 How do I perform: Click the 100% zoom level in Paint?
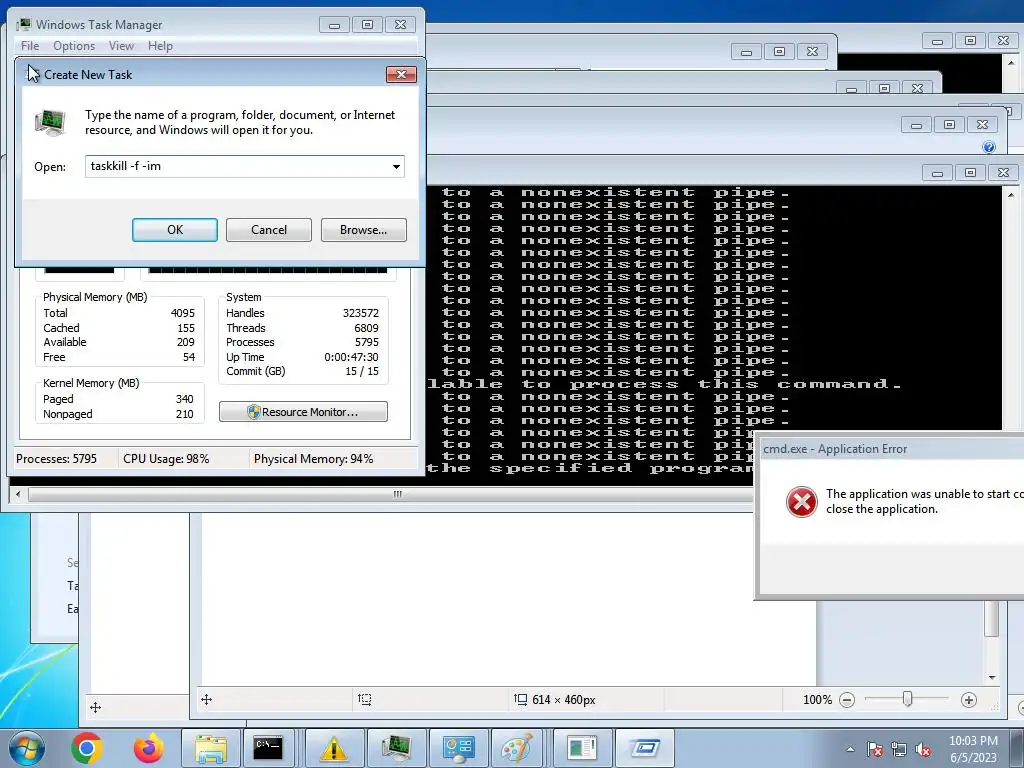pos(818,700)
